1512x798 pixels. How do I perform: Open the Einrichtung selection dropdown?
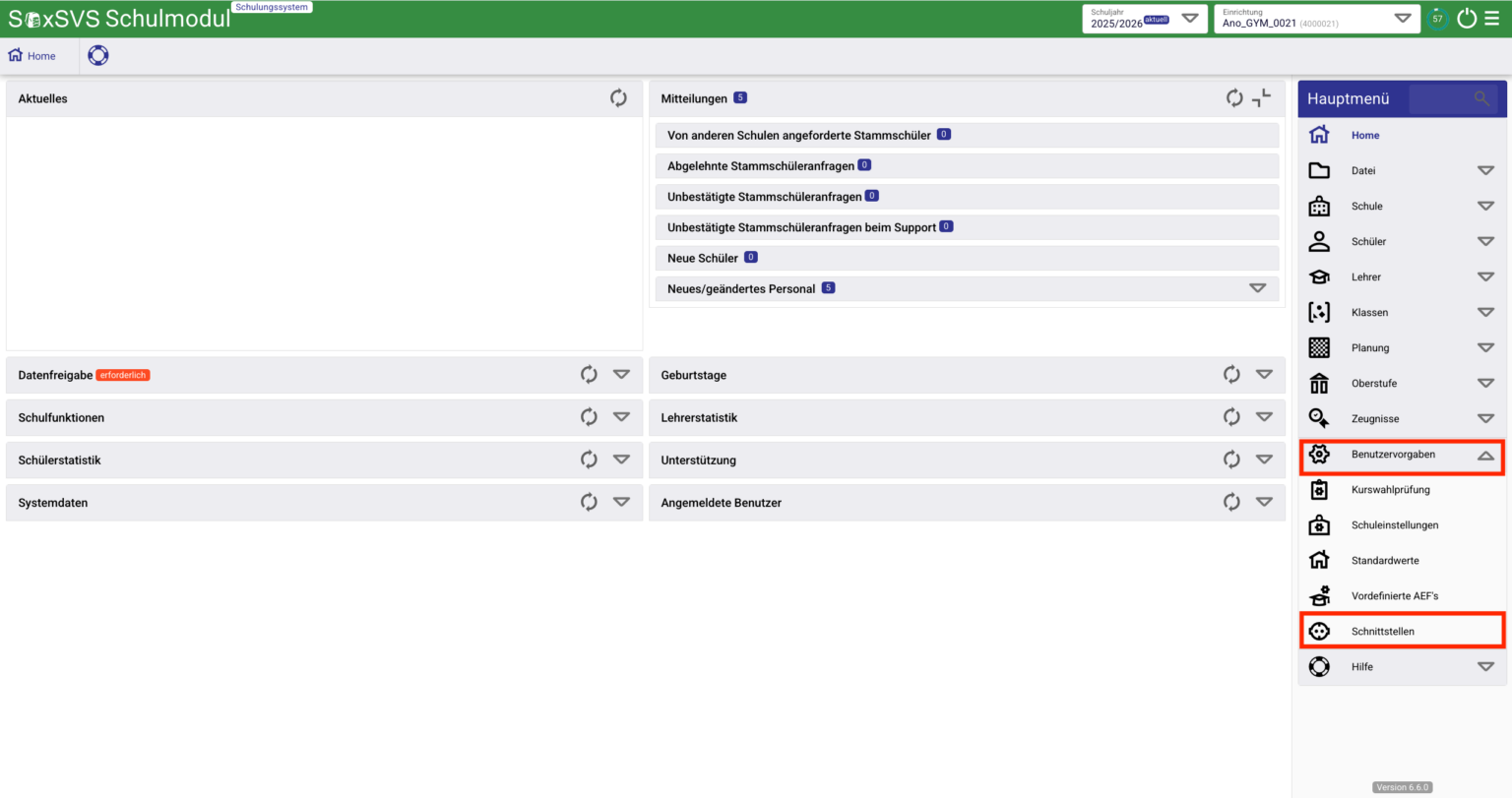click(x=1403, y=19)
